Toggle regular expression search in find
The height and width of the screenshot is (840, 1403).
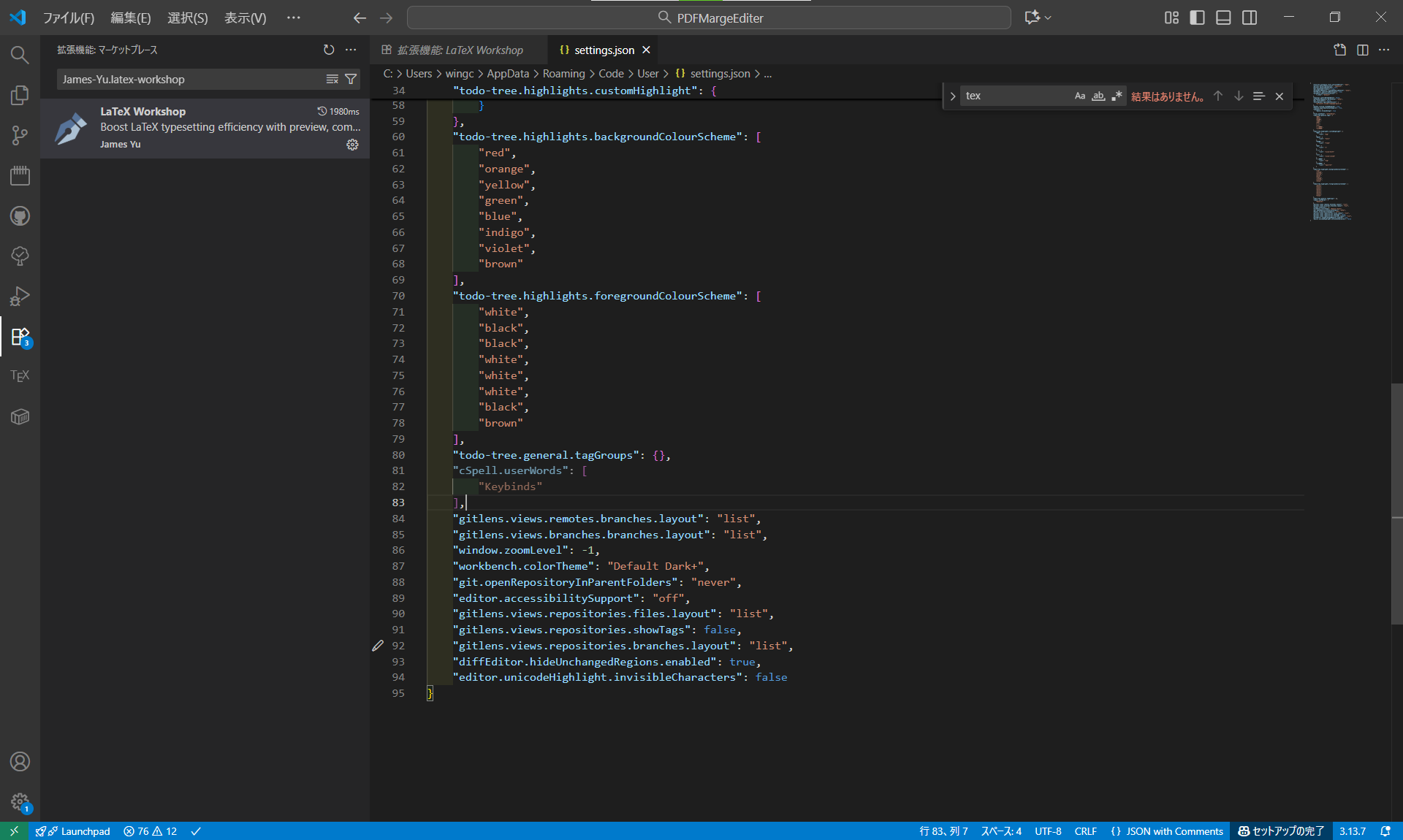[1117, 96]
